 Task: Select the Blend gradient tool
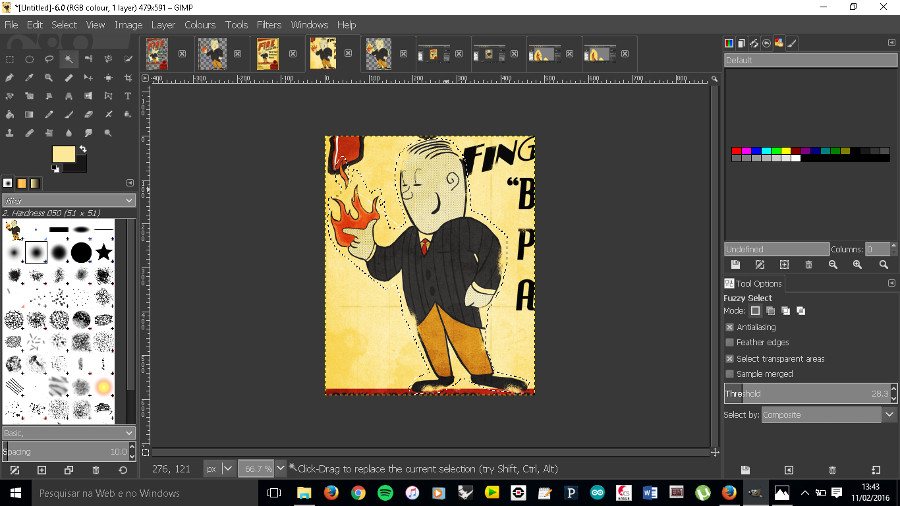pyautogui.click(x=29, y=114)
